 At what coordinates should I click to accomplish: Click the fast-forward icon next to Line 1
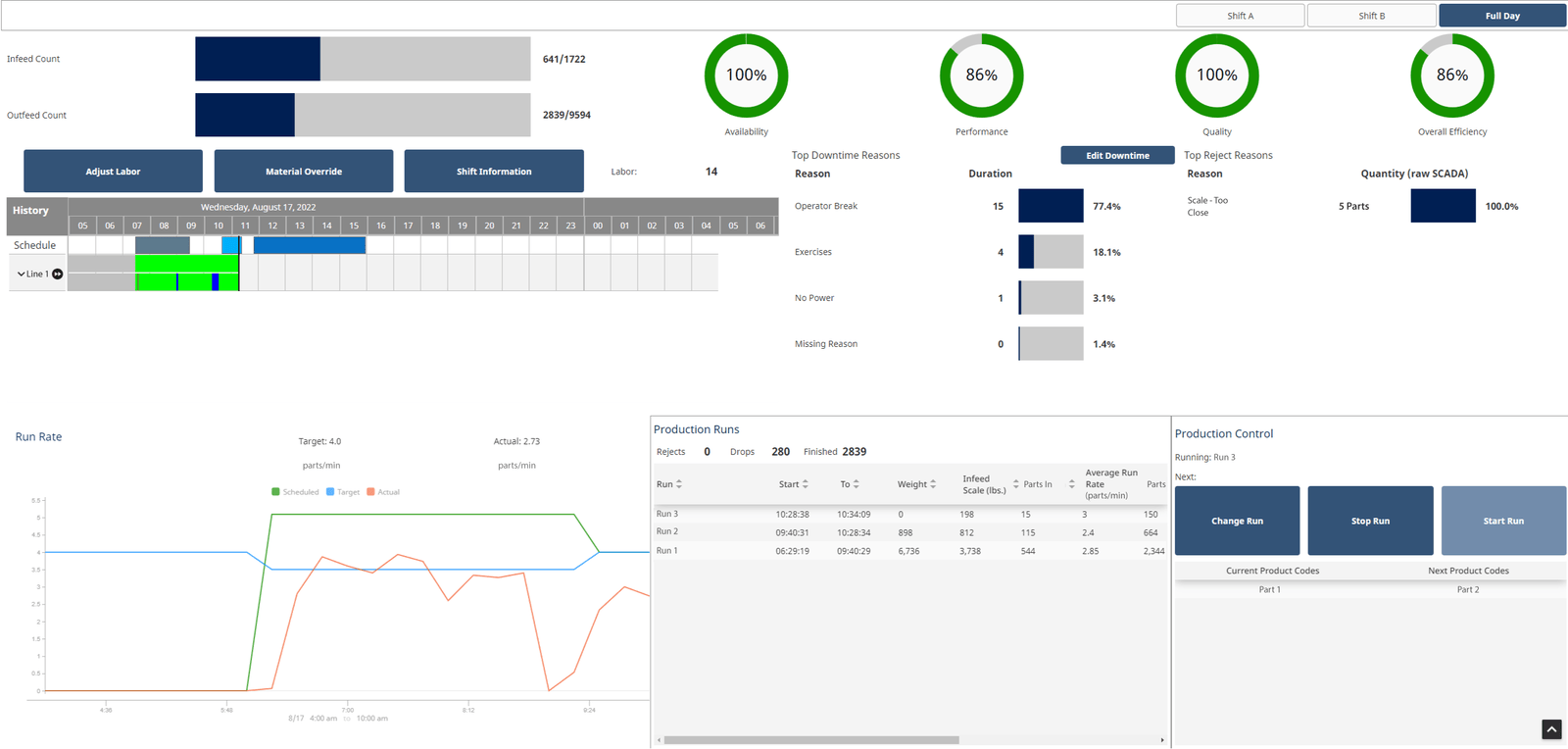coord(57,275)
